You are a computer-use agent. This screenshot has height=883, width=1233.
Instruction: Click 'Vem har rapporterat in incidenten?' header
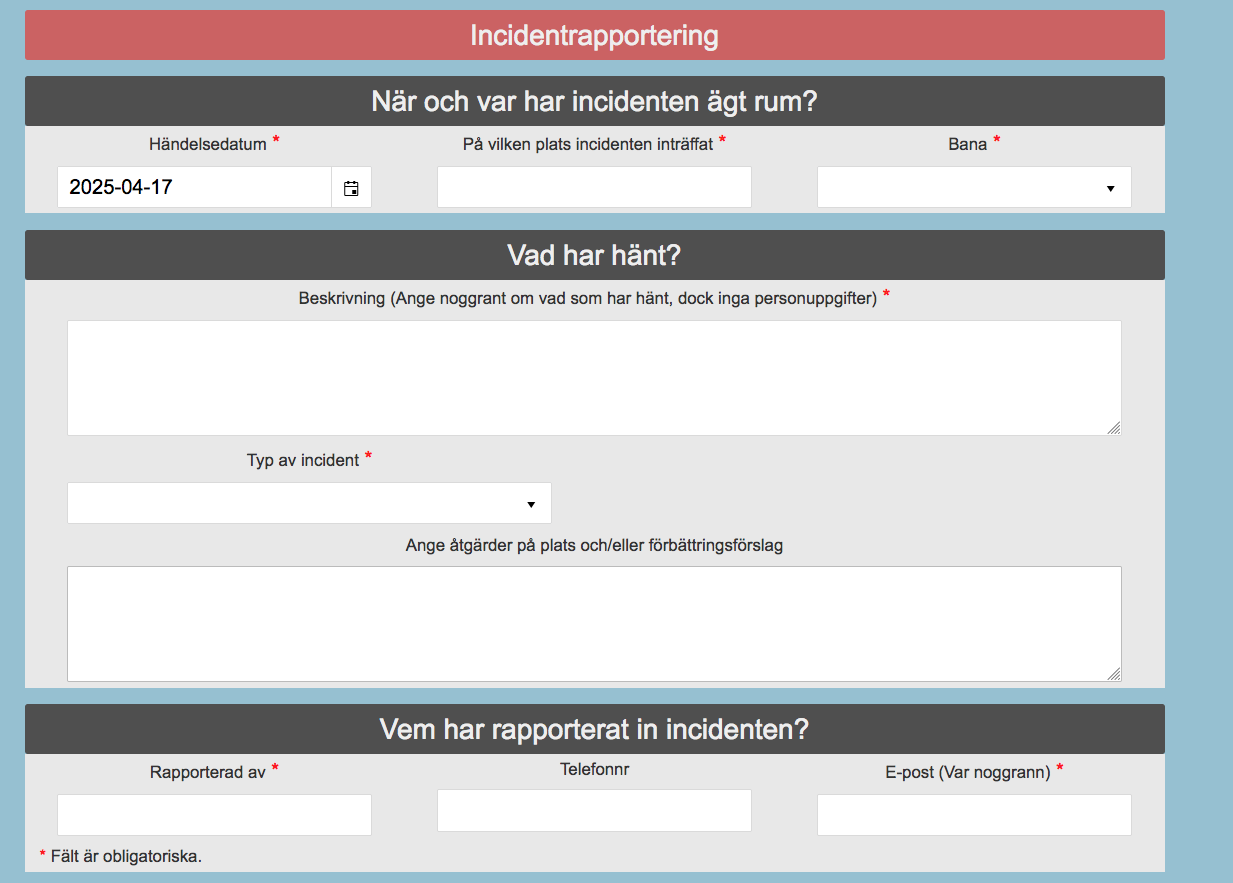[594, 729]
